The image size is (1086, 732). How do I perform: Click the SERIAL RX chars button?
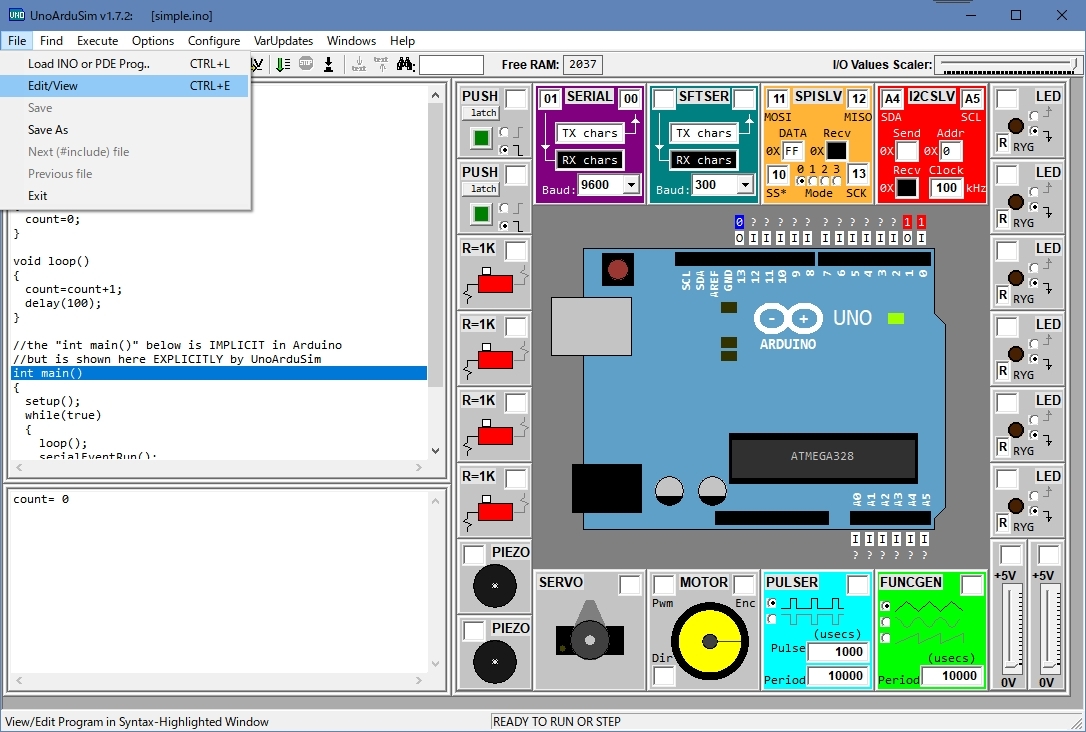pyautogui.click(x=589, y=160)
